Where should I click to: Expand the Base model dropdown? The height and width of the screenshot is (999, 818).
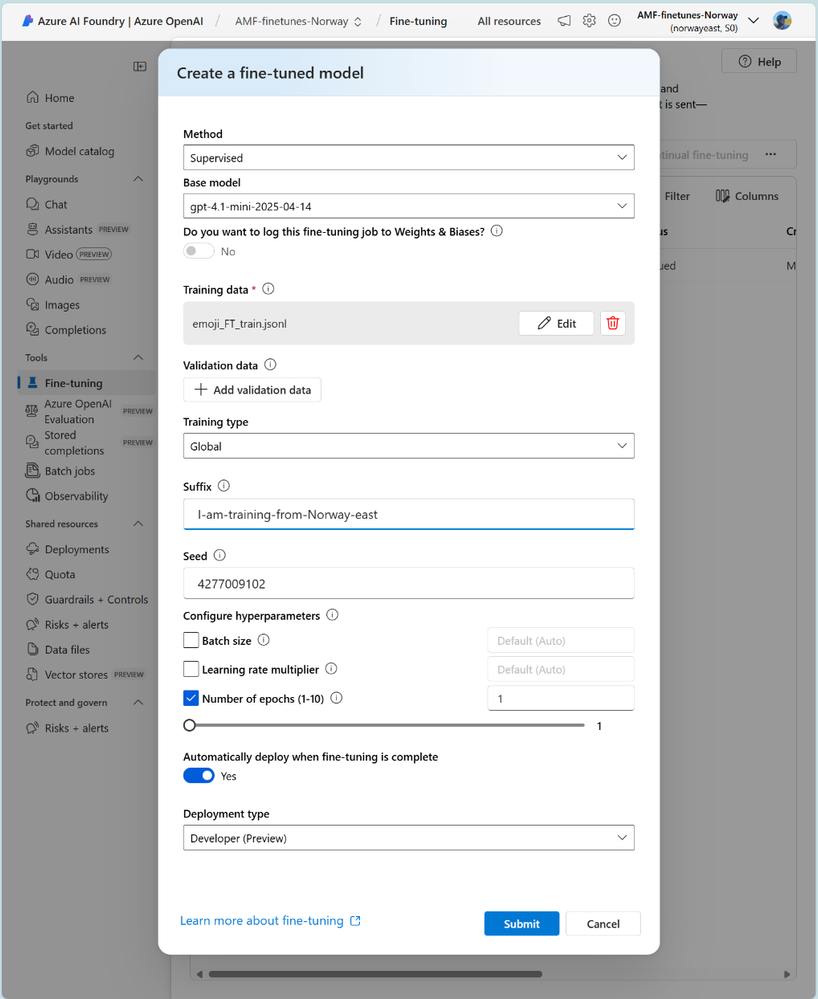pos(408,206)
